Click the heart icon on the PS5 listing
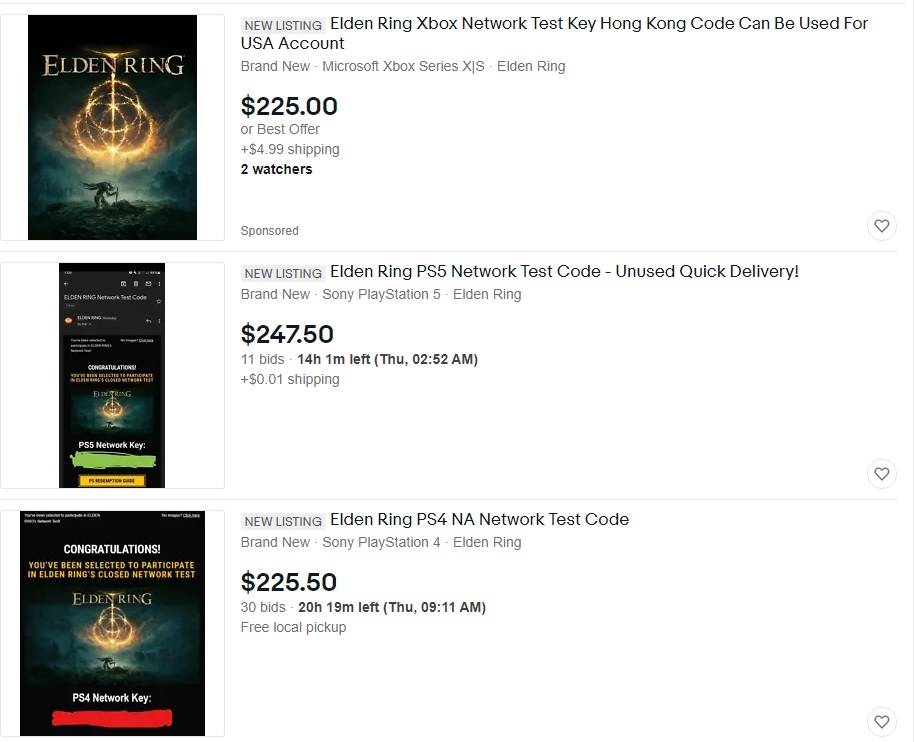 click(881, 474)
